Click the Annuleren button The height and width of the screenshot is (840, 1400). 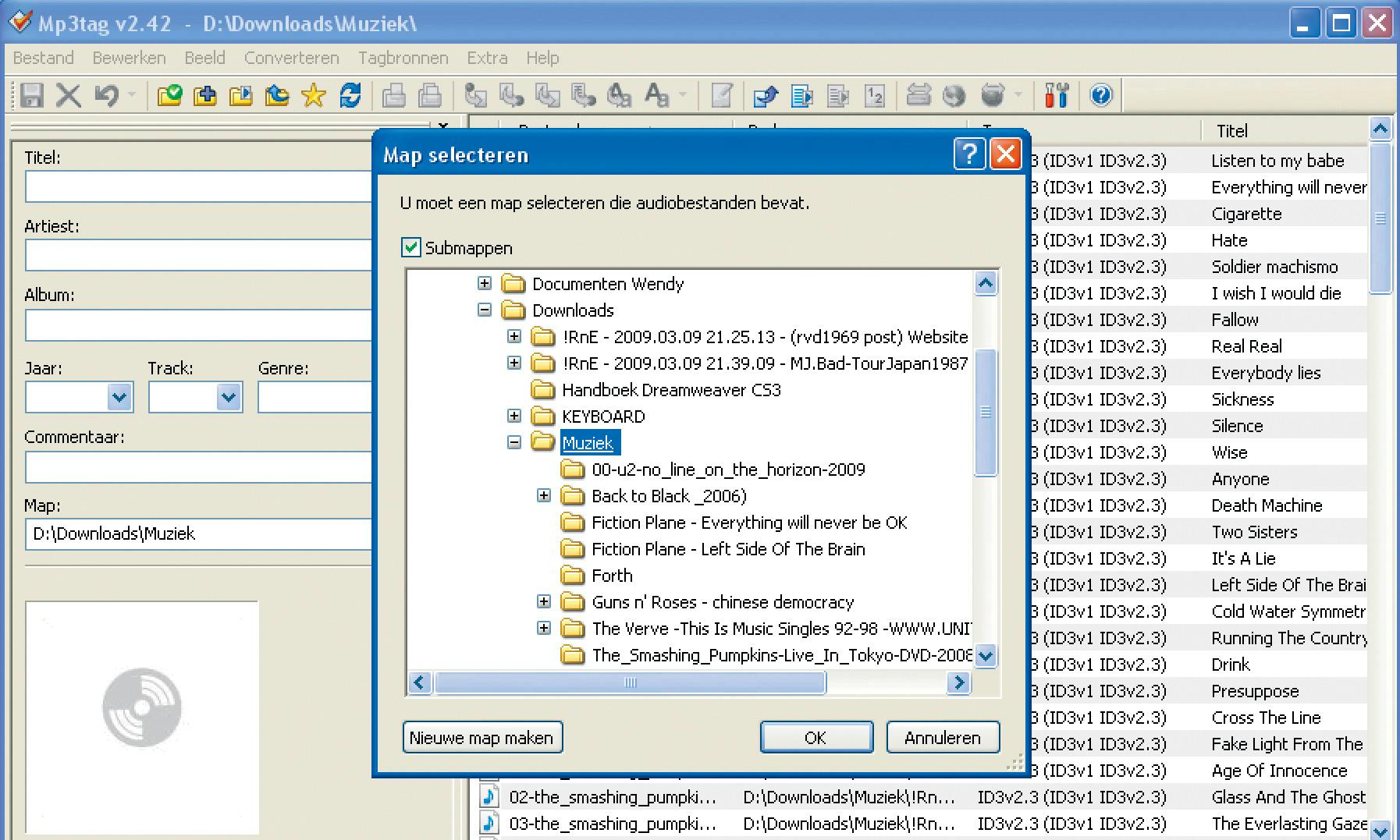click(x=942, y=738)
